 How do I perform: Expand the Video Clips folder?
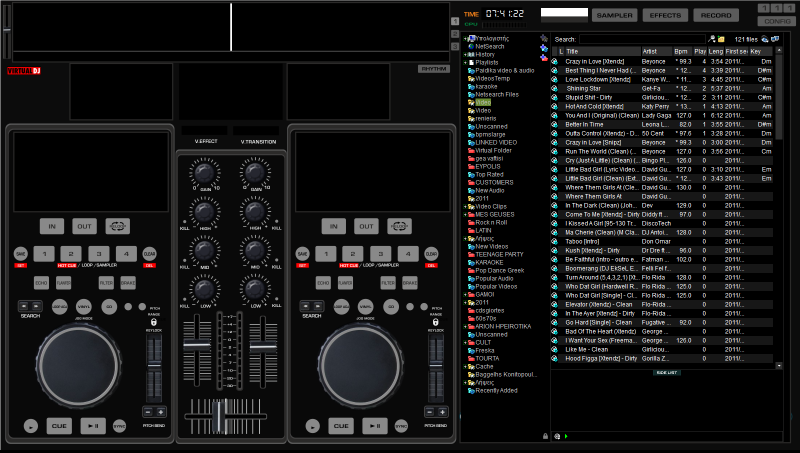[465, 207]
